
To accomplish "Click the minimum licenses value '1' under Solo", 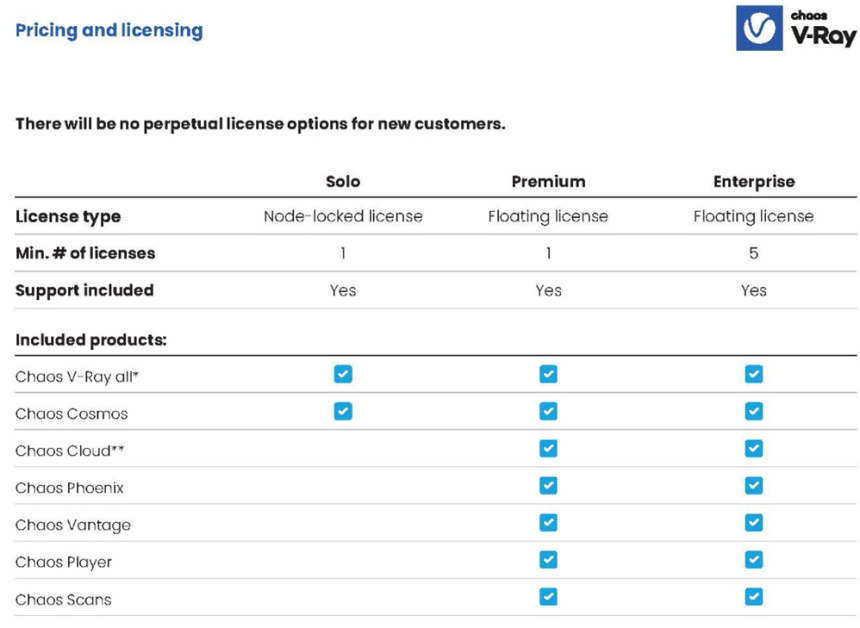I will (343, 253).
